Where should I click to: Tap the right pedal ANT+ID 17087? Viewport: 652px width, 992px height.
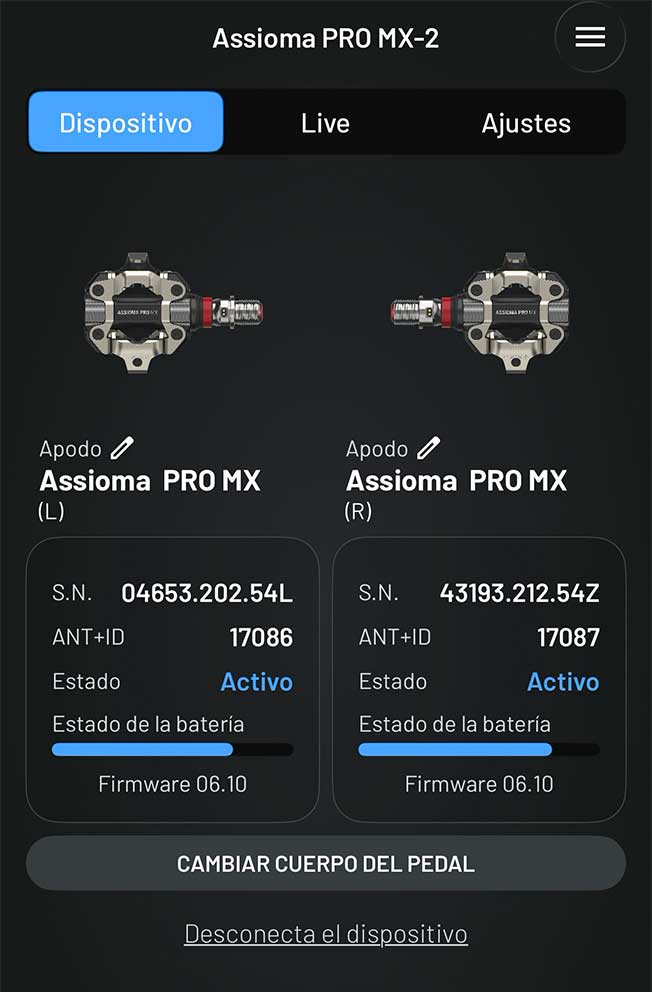pos(568,637)
